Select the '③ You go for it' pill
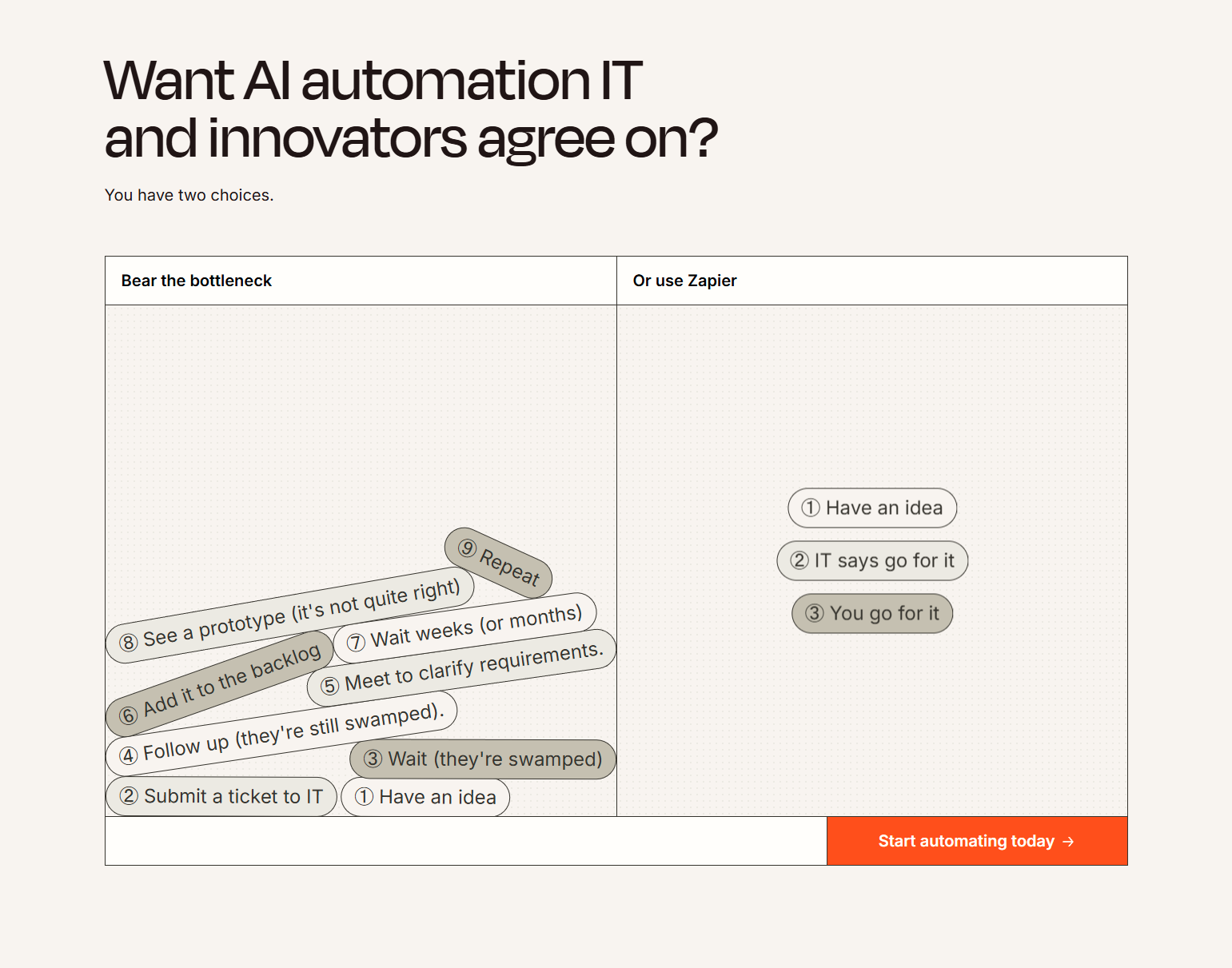The width and height of the screenshot is (1232, 968). click(x=871, y=613)
